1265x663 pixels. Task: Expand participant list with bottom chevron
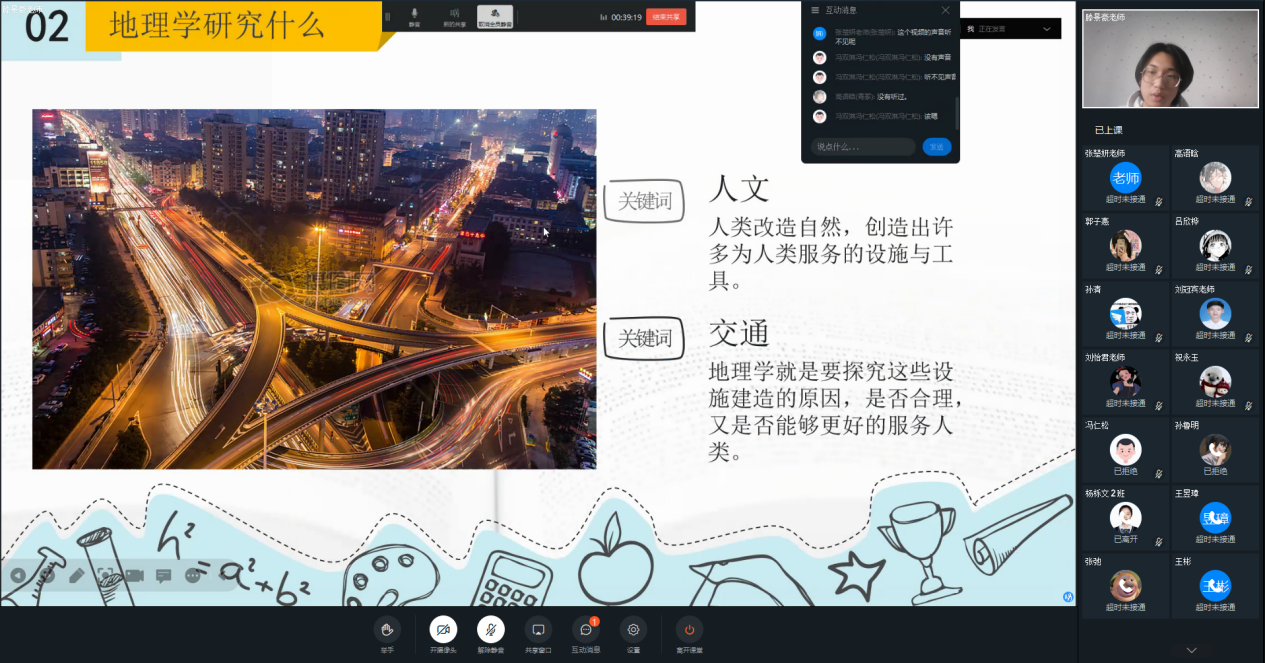(1191, 650)
